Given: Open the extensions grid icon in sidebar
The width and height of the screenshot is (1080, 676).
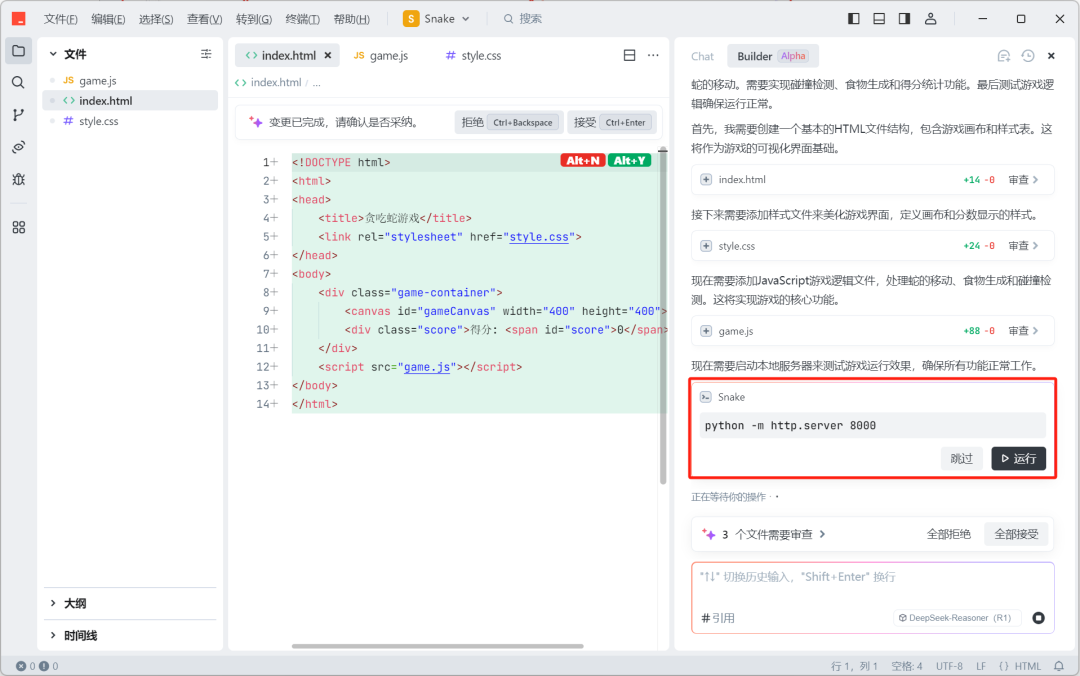Looking at the screenshot, I should 19,227.
